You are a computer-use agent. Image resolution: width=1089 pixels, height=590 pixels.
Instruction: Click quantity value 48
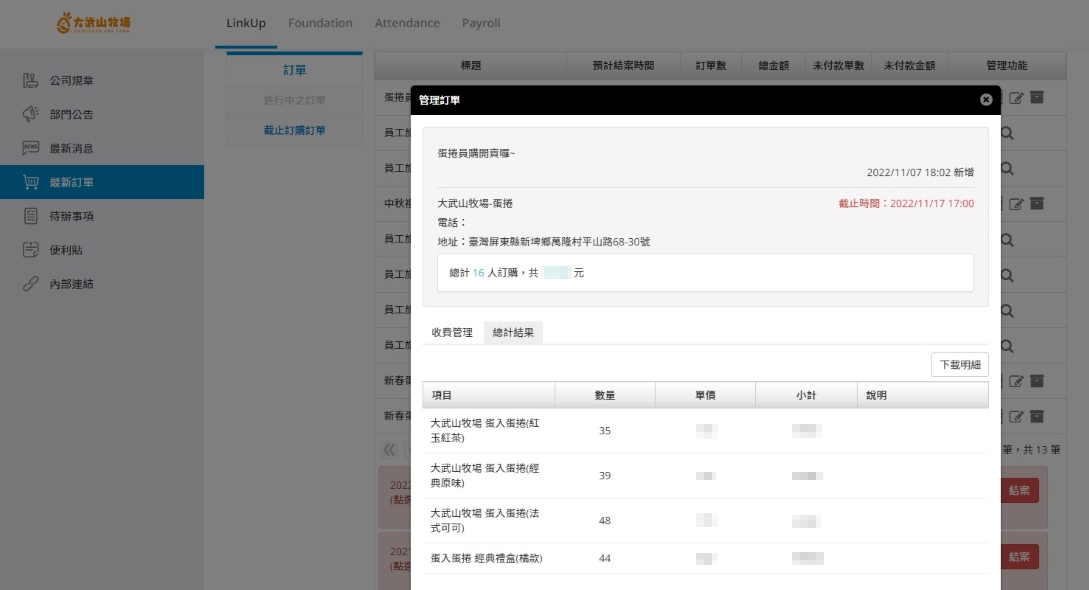pyautogui.click(x=605, y=521)
